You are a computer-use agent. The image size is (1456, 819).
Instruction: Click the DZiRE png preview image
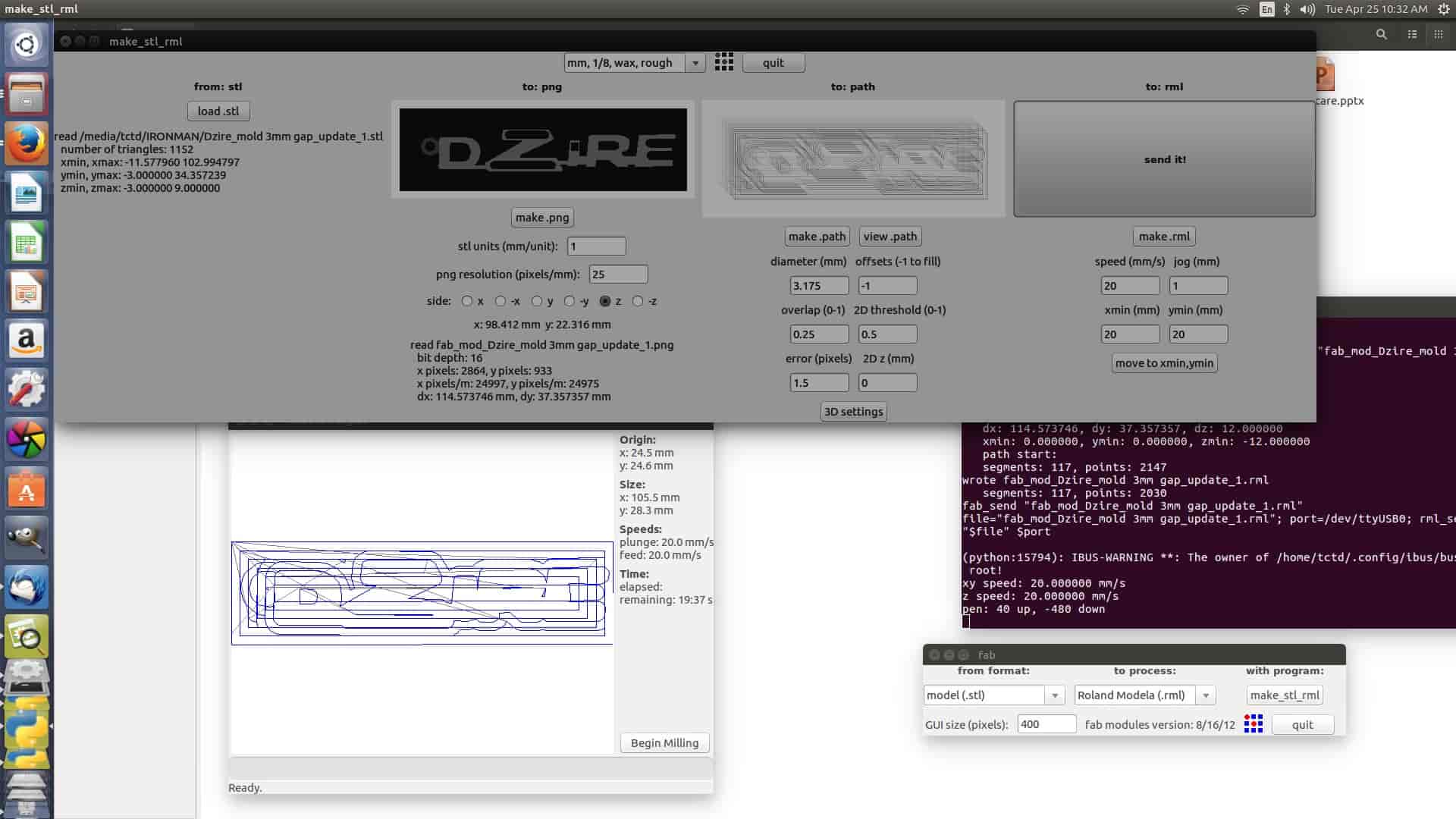tap(543, 149)
